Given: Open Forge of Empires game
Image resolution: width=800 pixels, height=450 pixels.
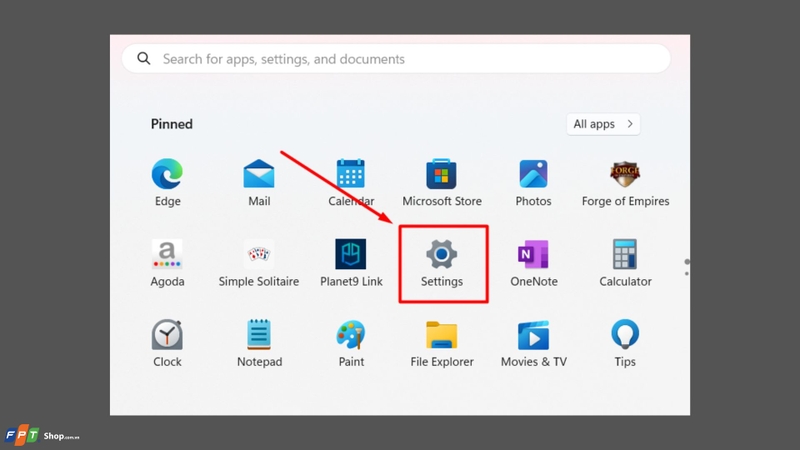Looking at the screenshot, I should 625,174.
